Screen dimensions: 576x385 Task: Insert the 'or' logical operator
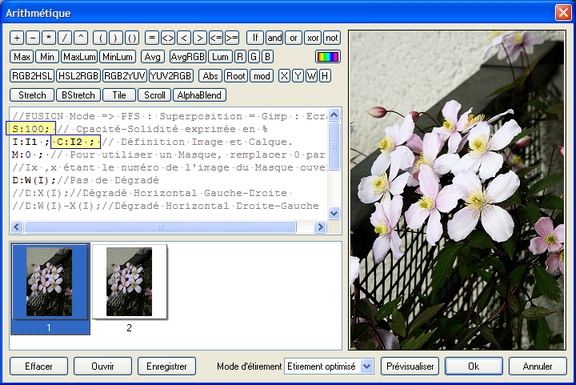[x=294, y=38]
